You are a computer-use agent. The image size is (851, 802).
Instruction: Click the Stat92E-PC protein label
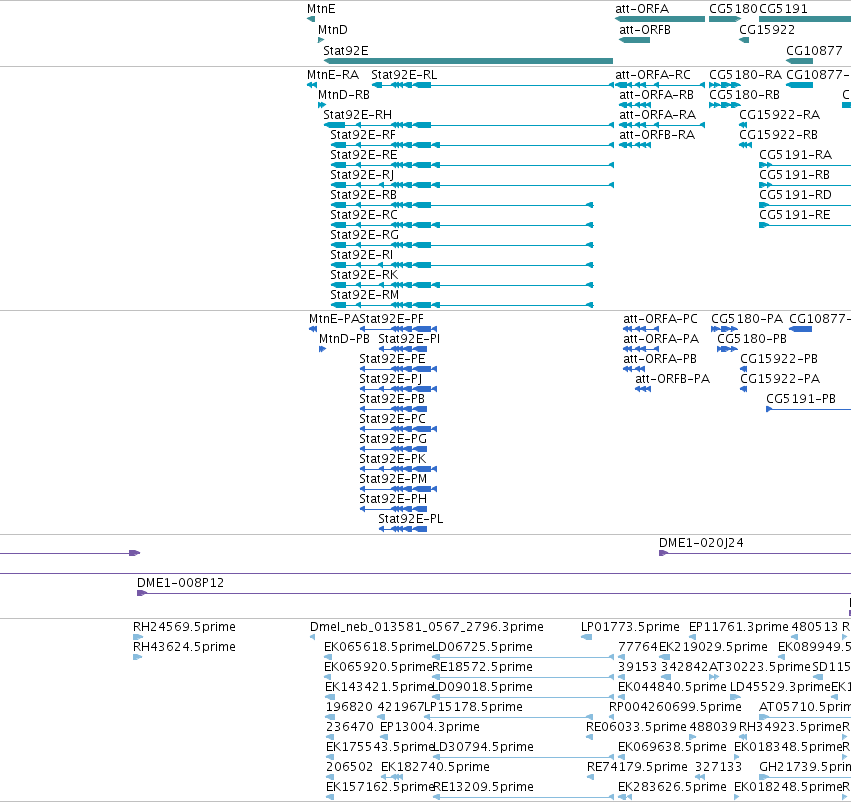tap(392, 419)
